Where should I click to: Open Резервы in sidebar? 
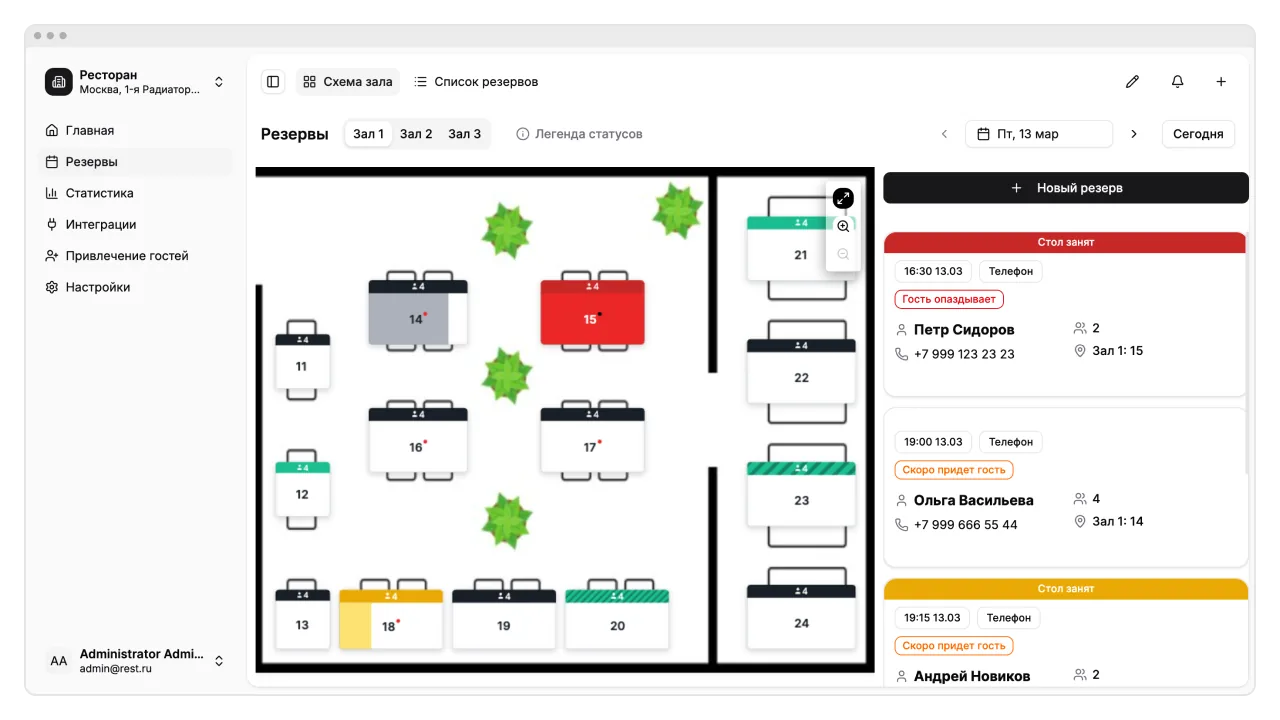pos(135,162)
